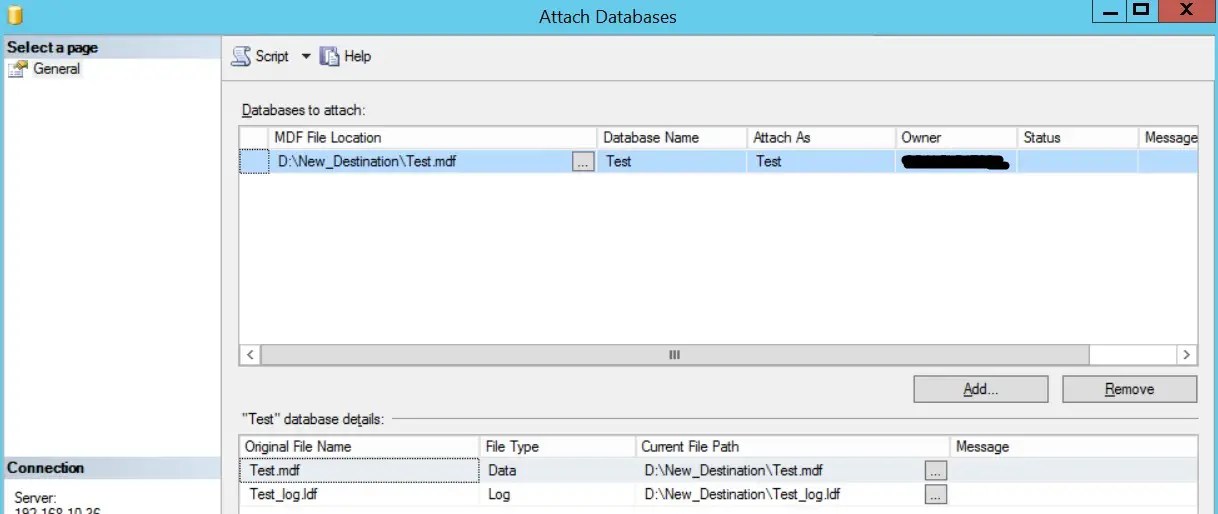Select the General page
The width and height of the screenshot is (1218, 514).
56,69
